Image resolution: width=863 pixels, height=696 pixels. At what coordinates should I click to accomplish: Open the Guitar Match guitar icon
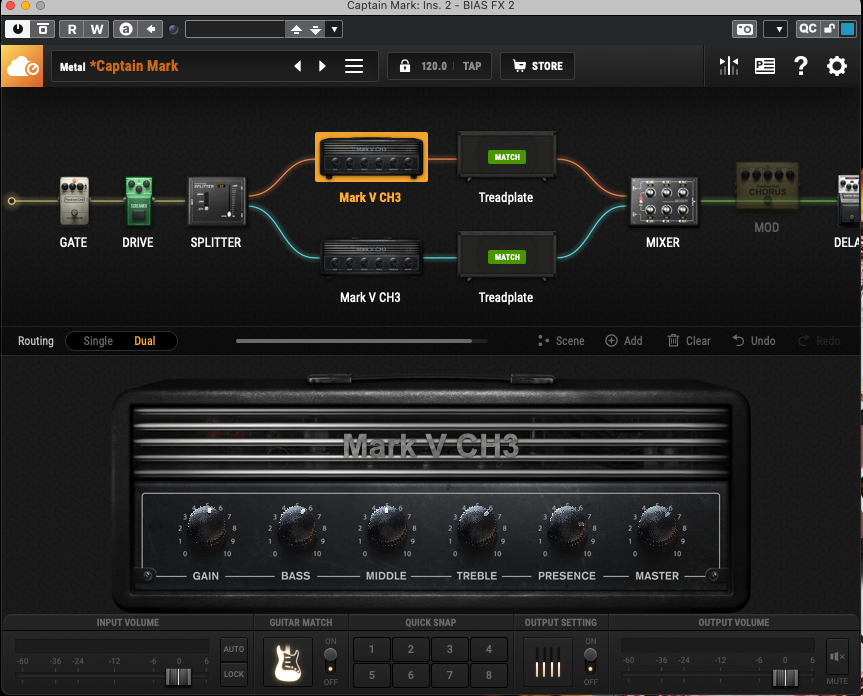tap(288, 662)
